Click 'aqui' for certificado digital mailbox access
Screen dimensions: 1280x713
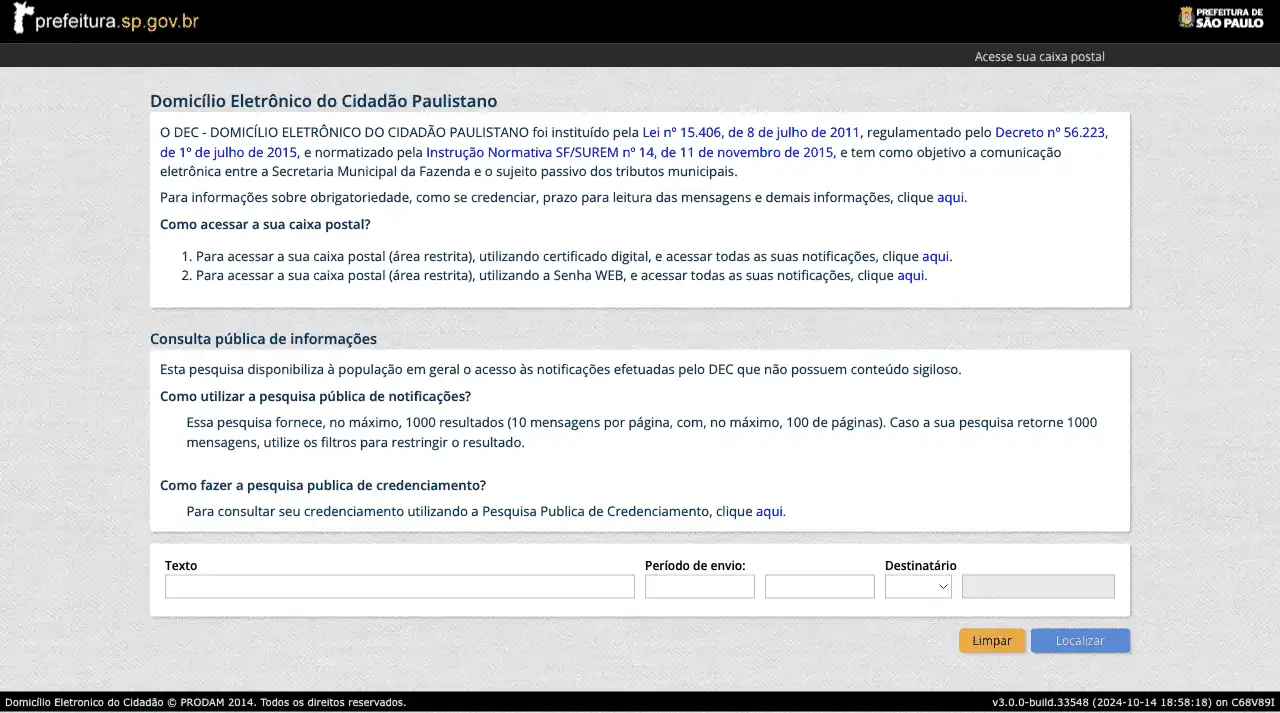pos(935,257)
